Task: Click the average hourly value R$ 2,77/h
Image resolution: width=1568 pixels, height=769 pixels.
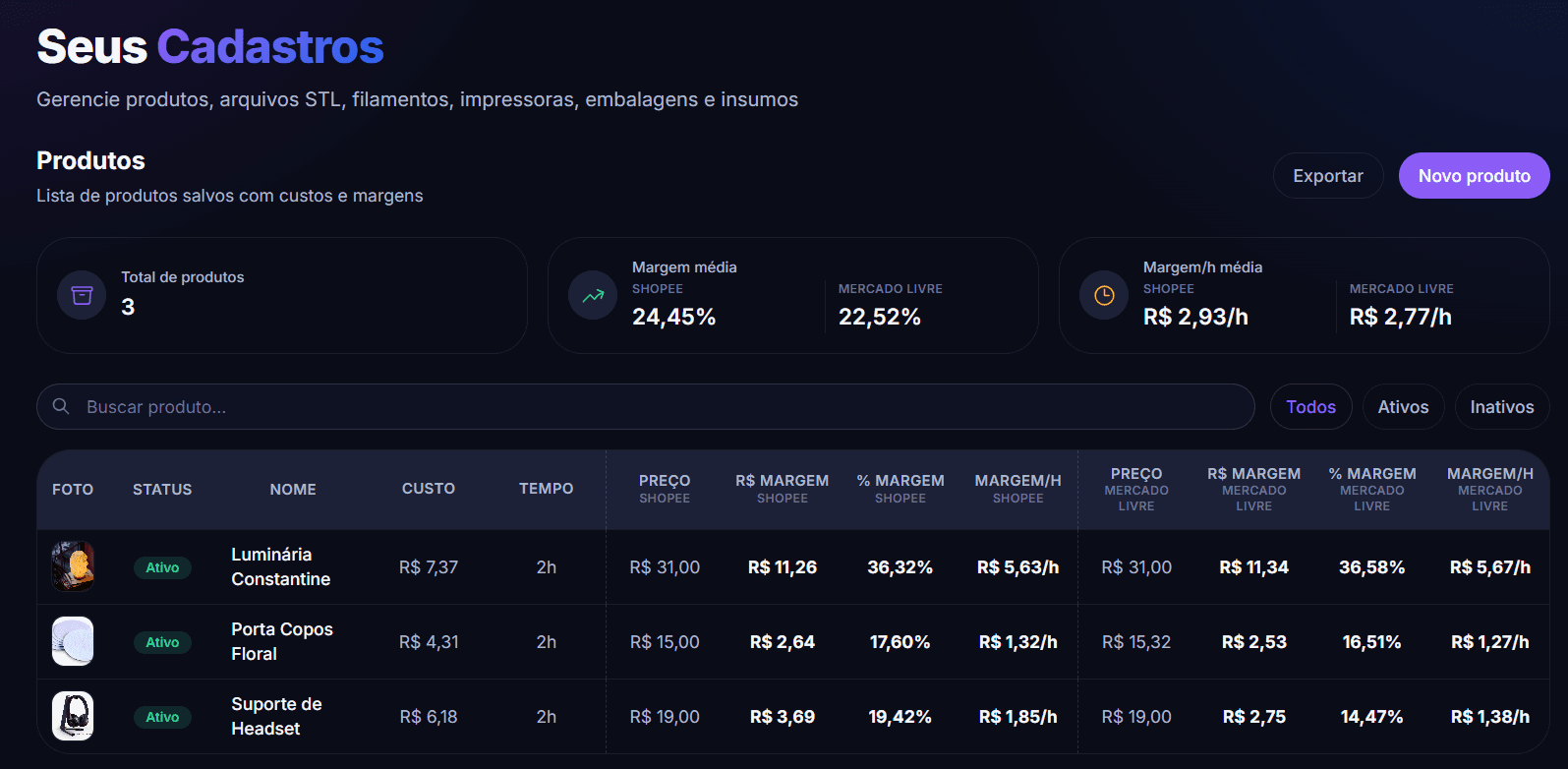Action: [x=1401, y=317]
